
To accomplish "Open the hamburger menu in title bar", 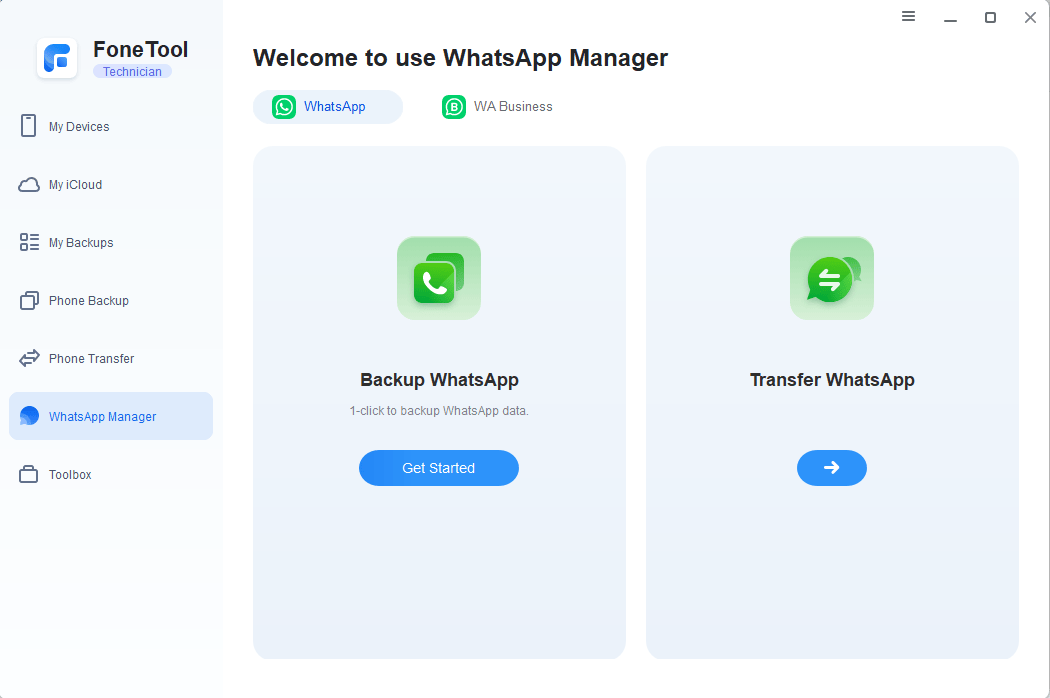I will (x=908, y=17).
